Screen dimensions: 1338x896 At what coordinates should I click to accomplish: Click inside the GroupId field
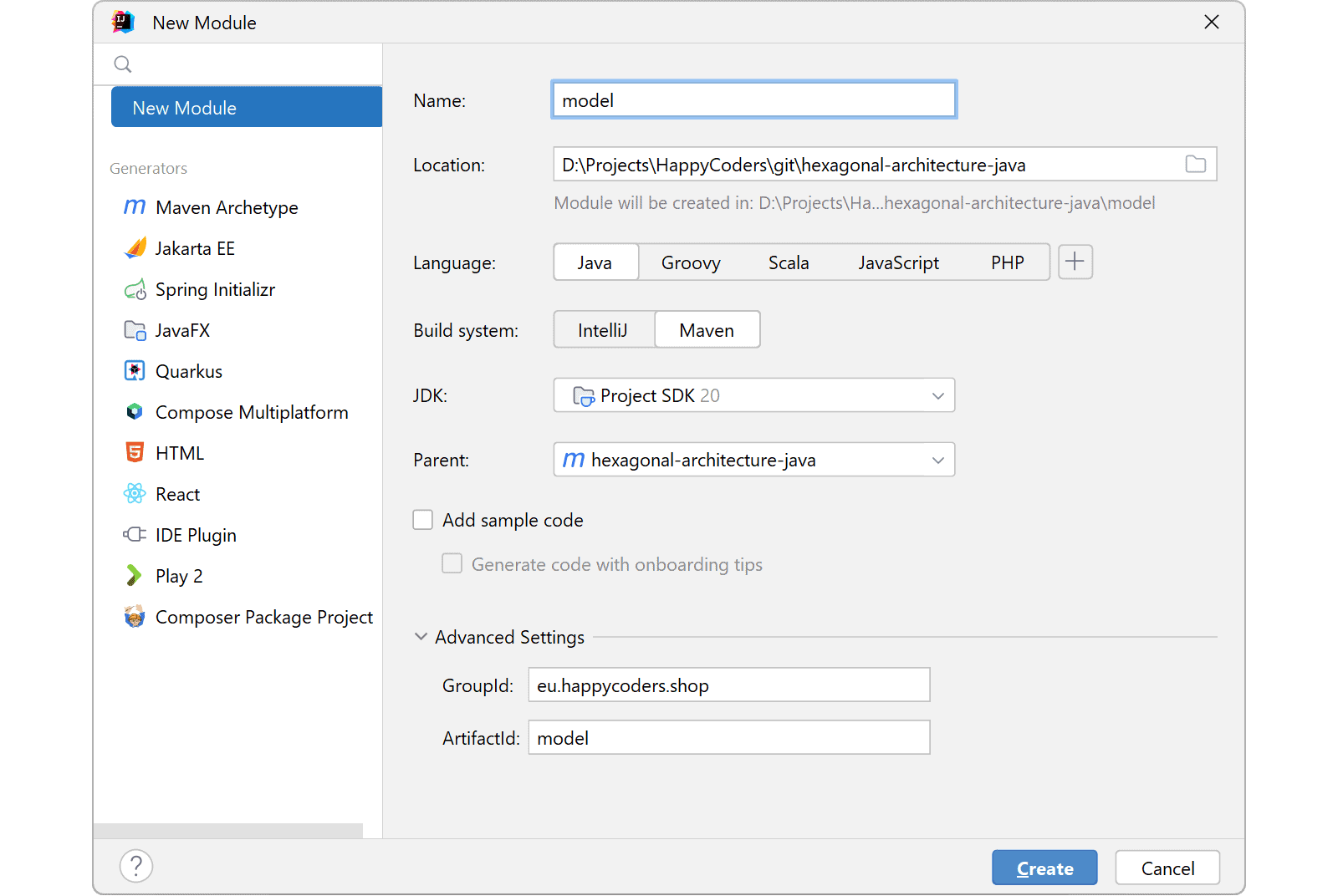[728, 685]
